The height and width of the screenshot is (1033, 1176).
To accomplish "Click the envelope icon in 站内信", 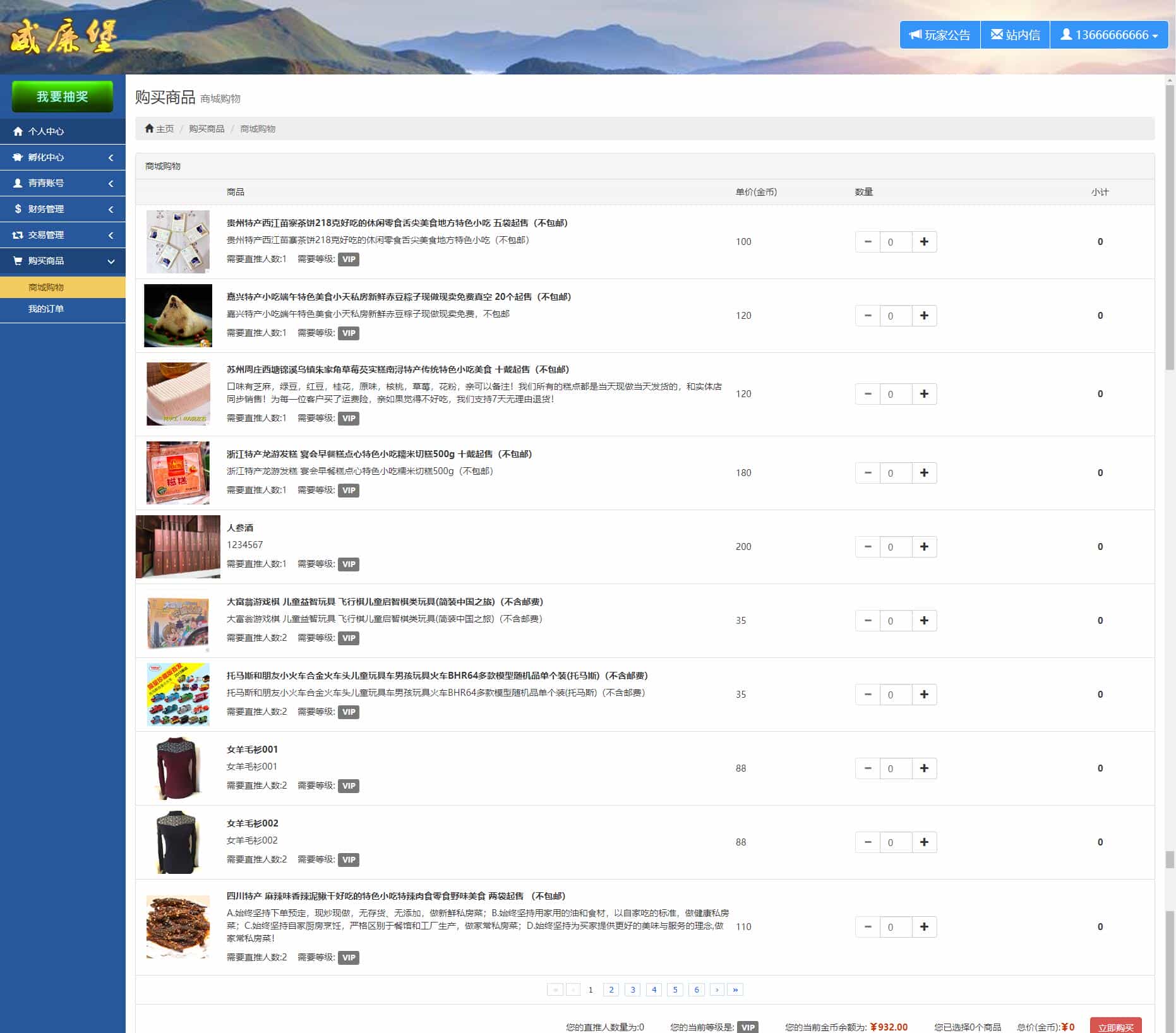I will click(997, 35).
